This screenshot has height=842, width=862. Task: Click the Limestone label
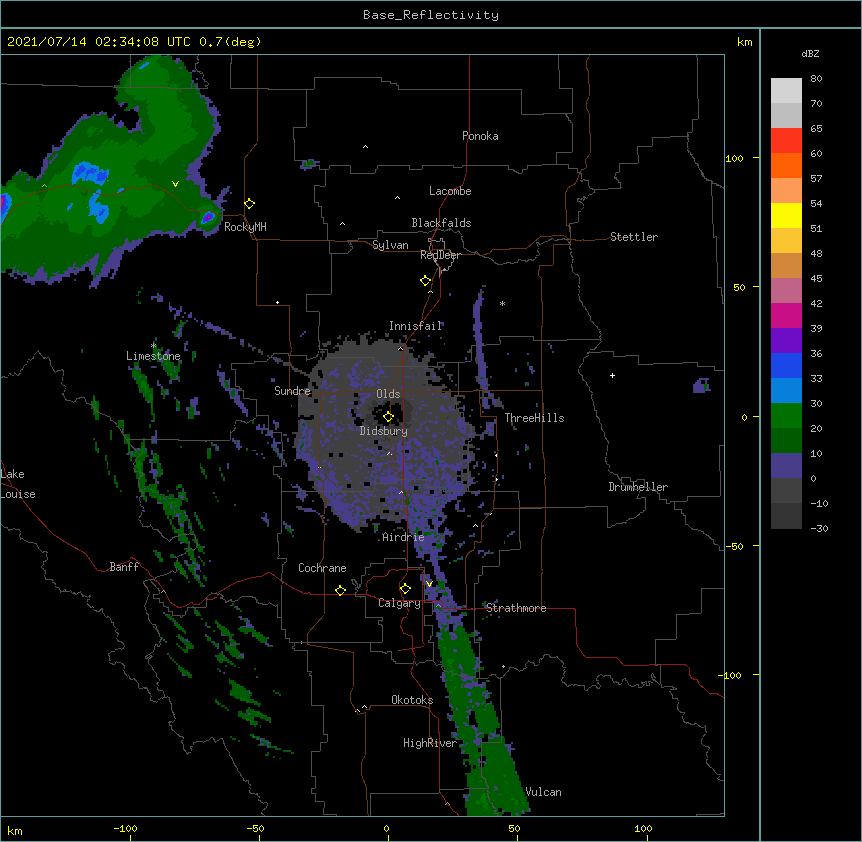153,356
